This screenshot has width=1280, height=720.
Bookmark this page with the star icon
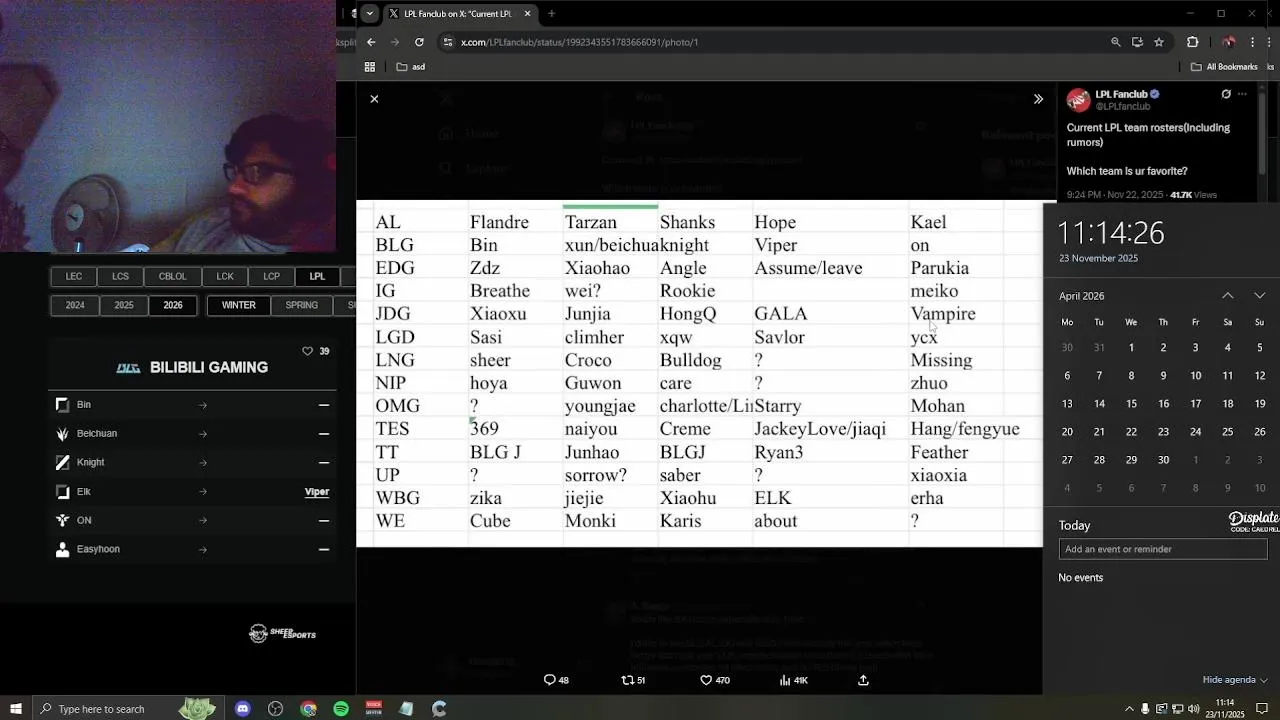coord(1159,42)
